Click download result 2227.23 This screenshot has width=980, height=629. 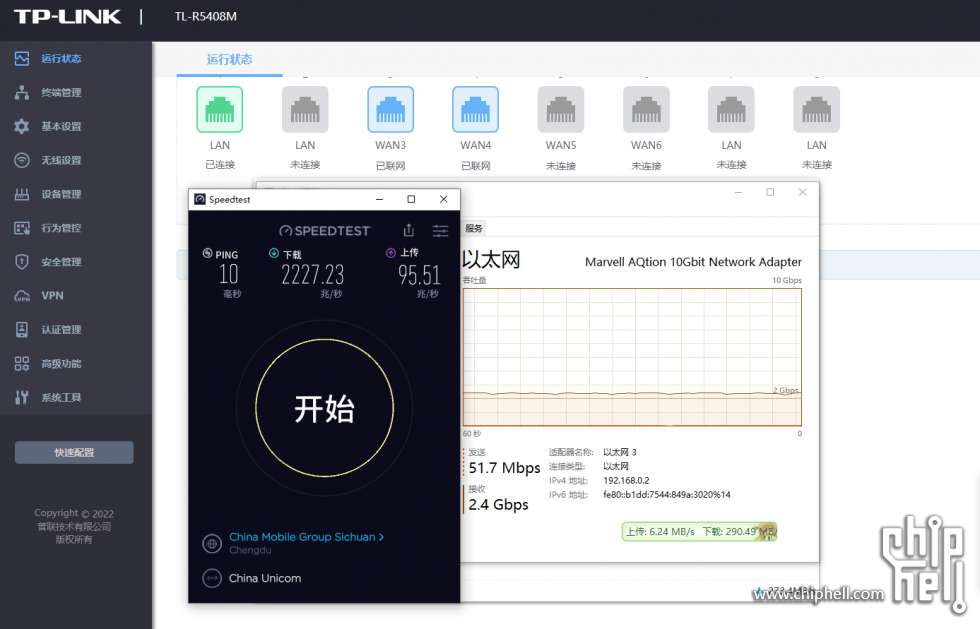point(312,275)
